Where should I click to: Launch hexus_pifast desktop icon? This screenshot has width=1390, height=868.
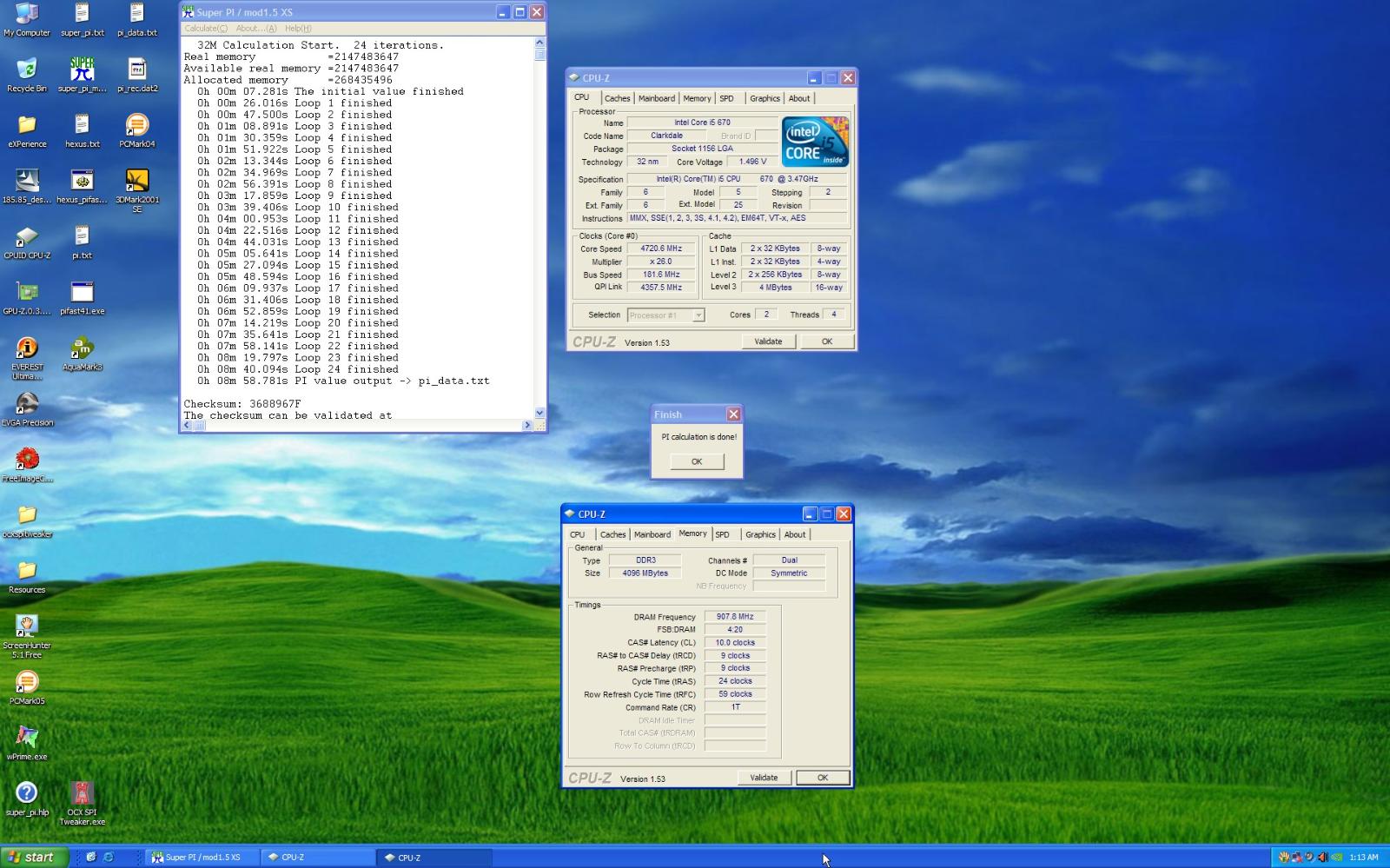(x=83, y=187)
